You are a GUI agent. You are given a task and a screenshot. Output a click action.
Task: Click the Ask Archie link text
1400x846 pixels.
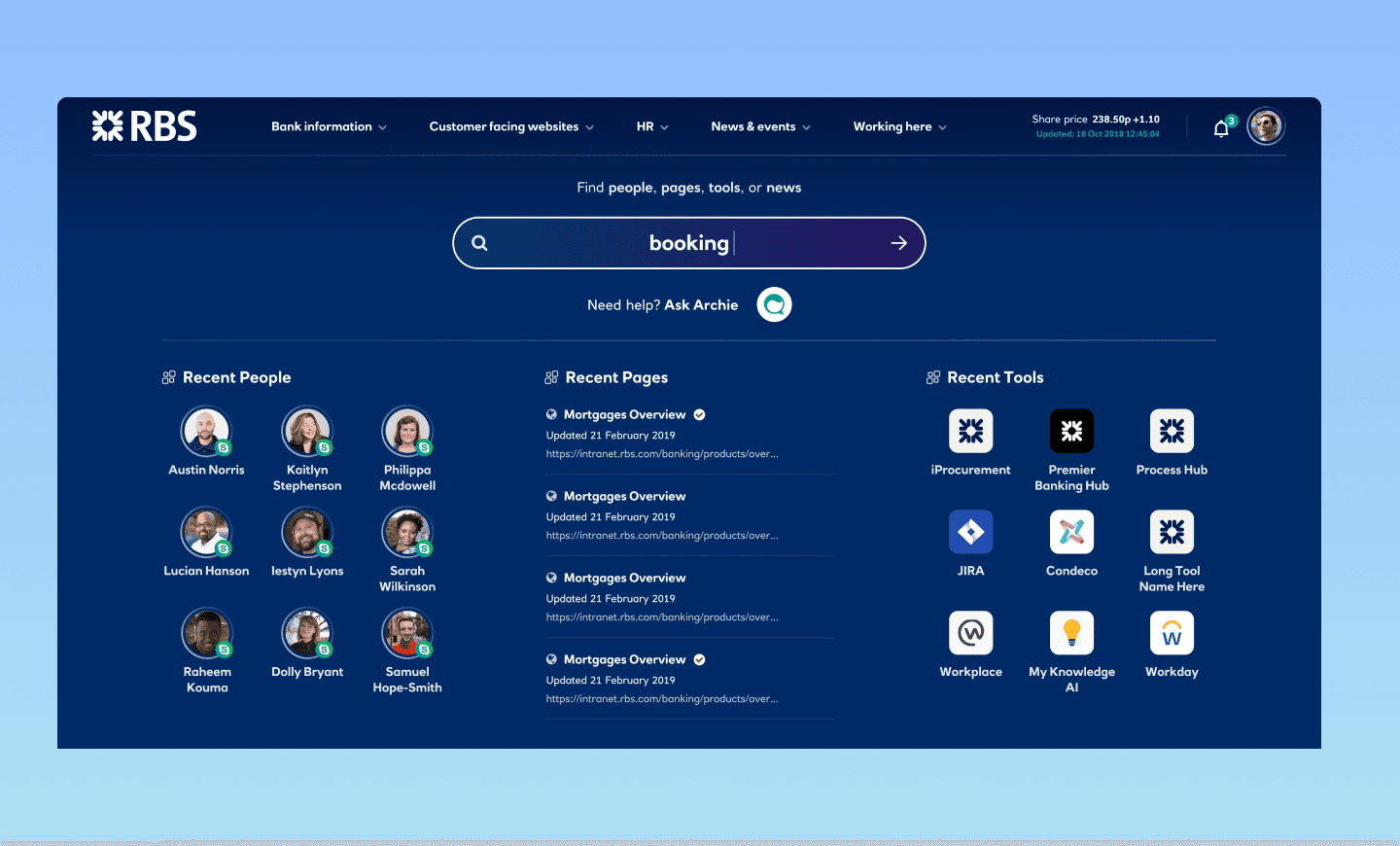click(x=701, y=305)
